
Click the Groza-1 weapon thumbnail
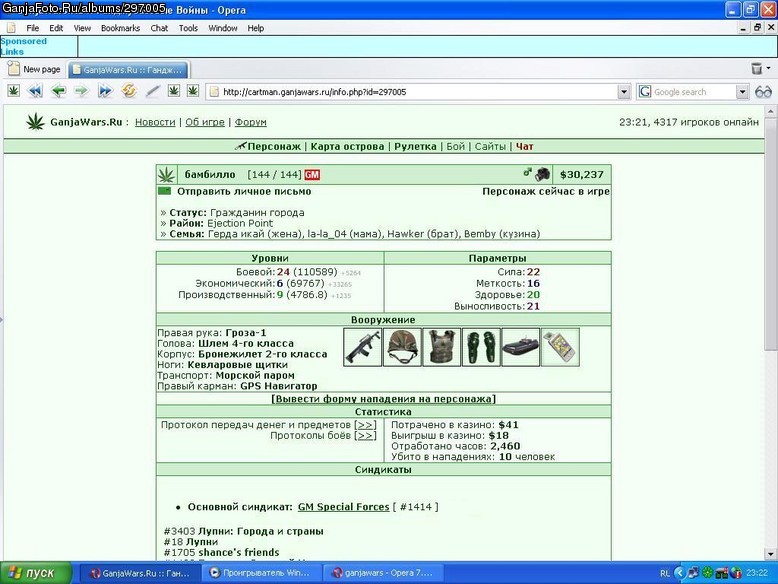(x=363, y=347)
